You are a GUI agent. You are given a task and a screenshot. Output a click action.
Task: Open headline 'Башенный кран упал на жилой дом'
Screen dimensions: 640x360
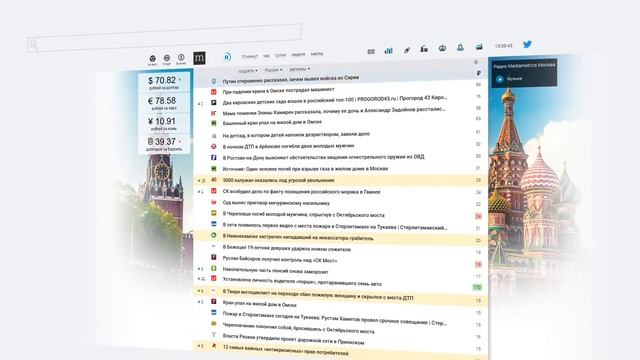point(272,122)
